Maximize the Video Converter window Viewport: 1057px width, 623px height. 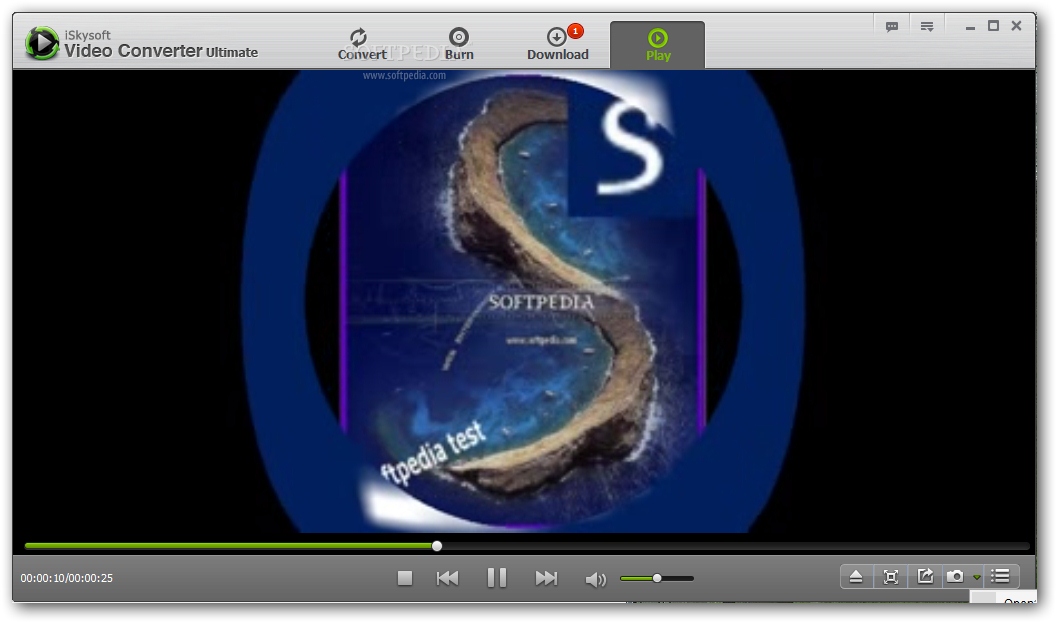click(x=993, y=26)
